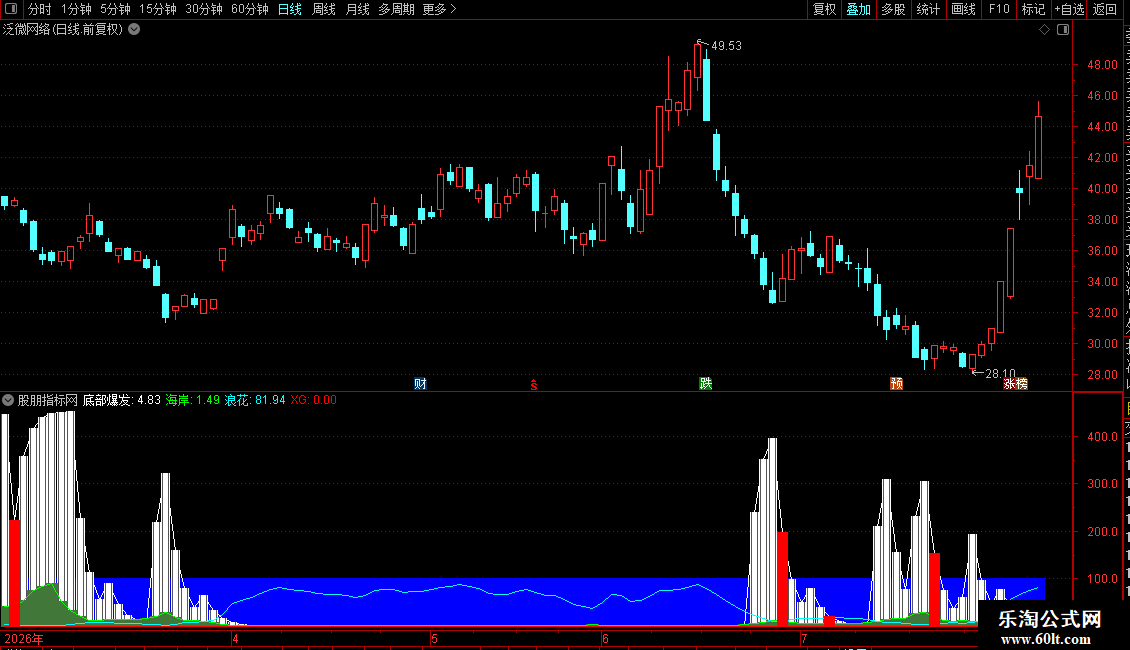Open dropdown next to 泛微网络(日线.前复权)
1130x650 pixels.
coord(134,30)
